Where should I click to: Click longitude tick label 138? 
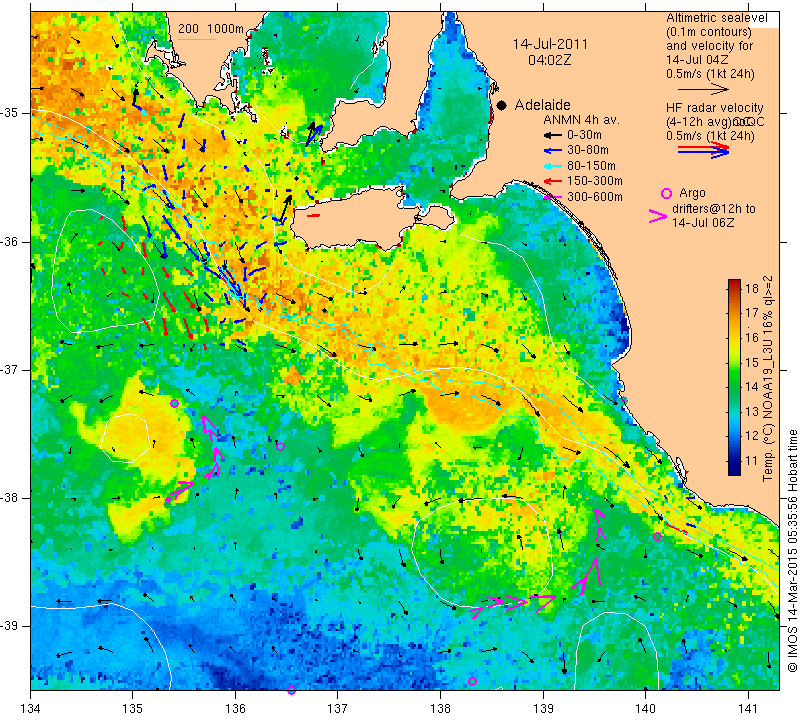point(440,709)
